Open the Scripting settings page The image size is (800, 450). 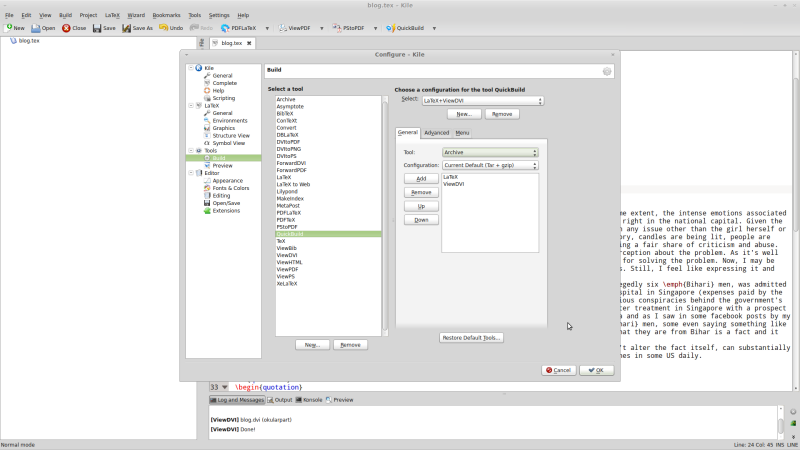coord(223,98)
